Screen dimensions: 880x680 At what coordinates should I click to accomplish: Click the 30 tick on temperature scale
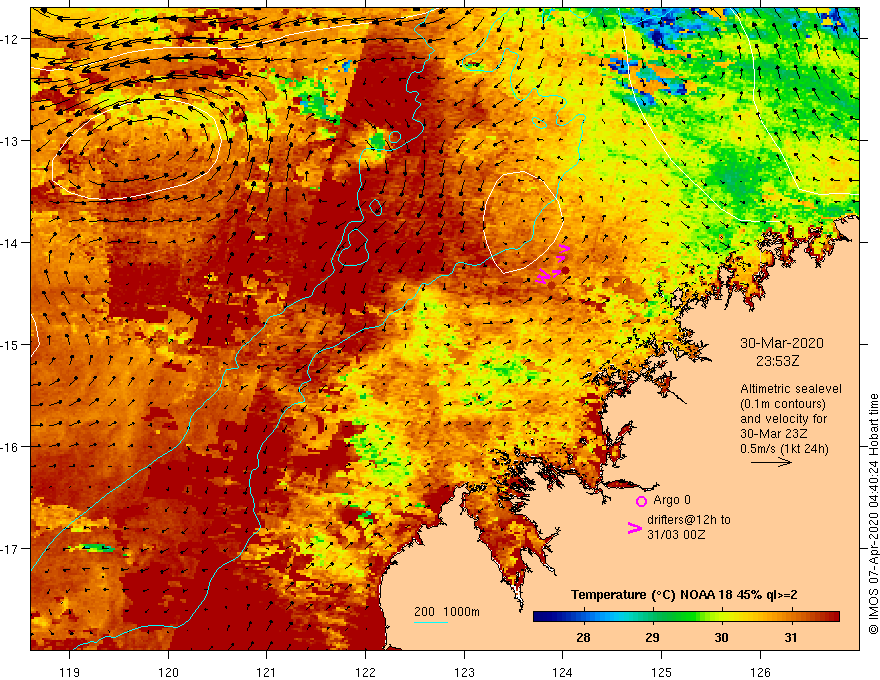pyautogui.click(x=721, y=637)
